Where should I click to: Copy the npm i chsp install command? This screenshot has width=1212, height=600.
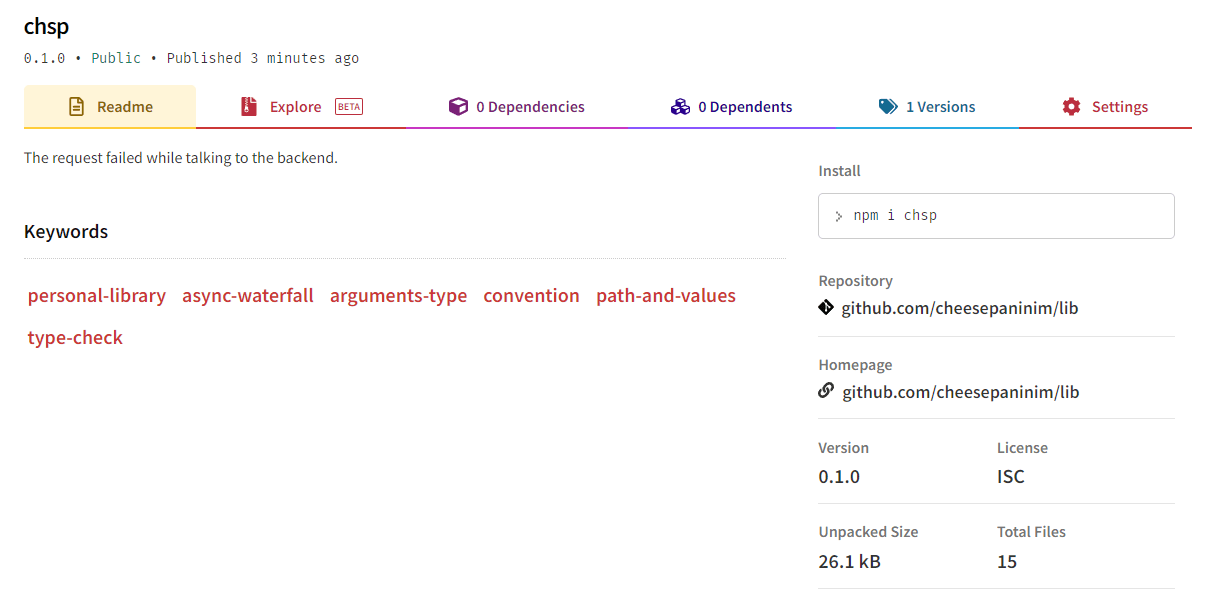[996, 216]
